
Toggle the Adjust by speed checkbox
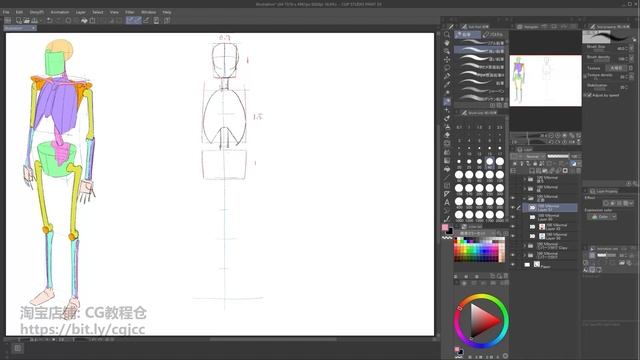pyautogui.click(x=589, y=95)
